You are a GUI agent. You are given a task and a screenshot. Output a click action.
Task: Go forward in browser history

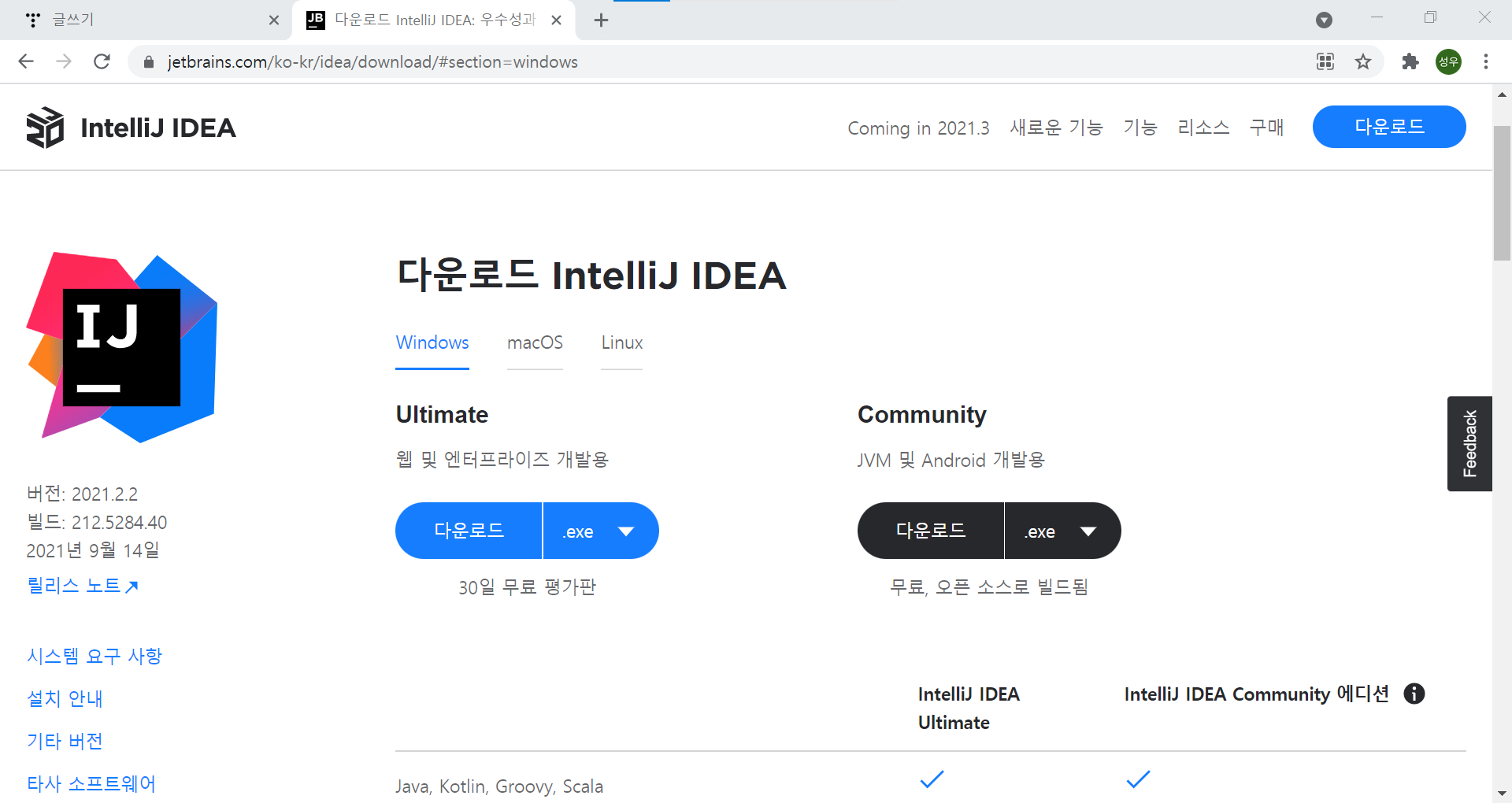pos(64,61)
